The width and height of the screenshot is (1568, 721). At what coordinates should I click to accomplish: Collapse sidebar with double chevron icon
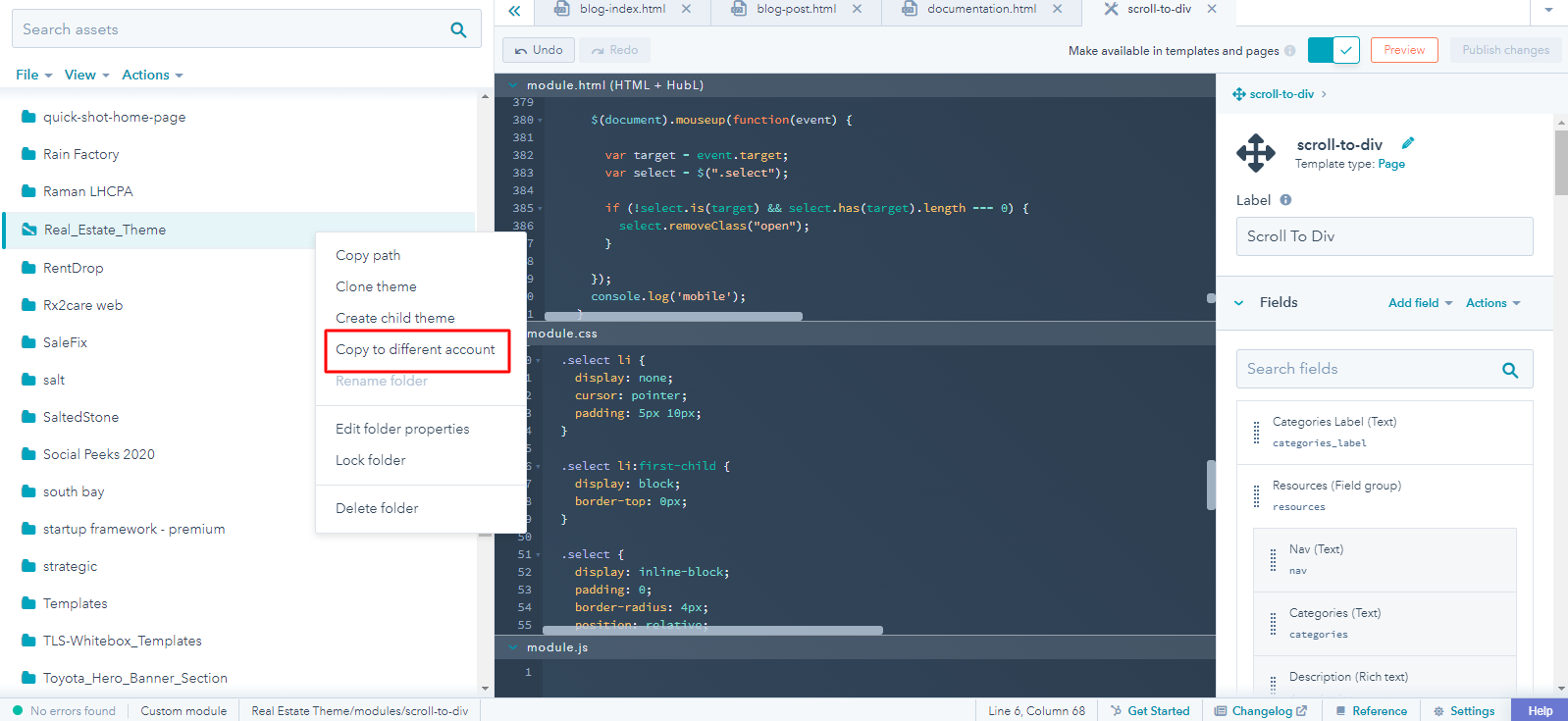click(x=514, y=11)
